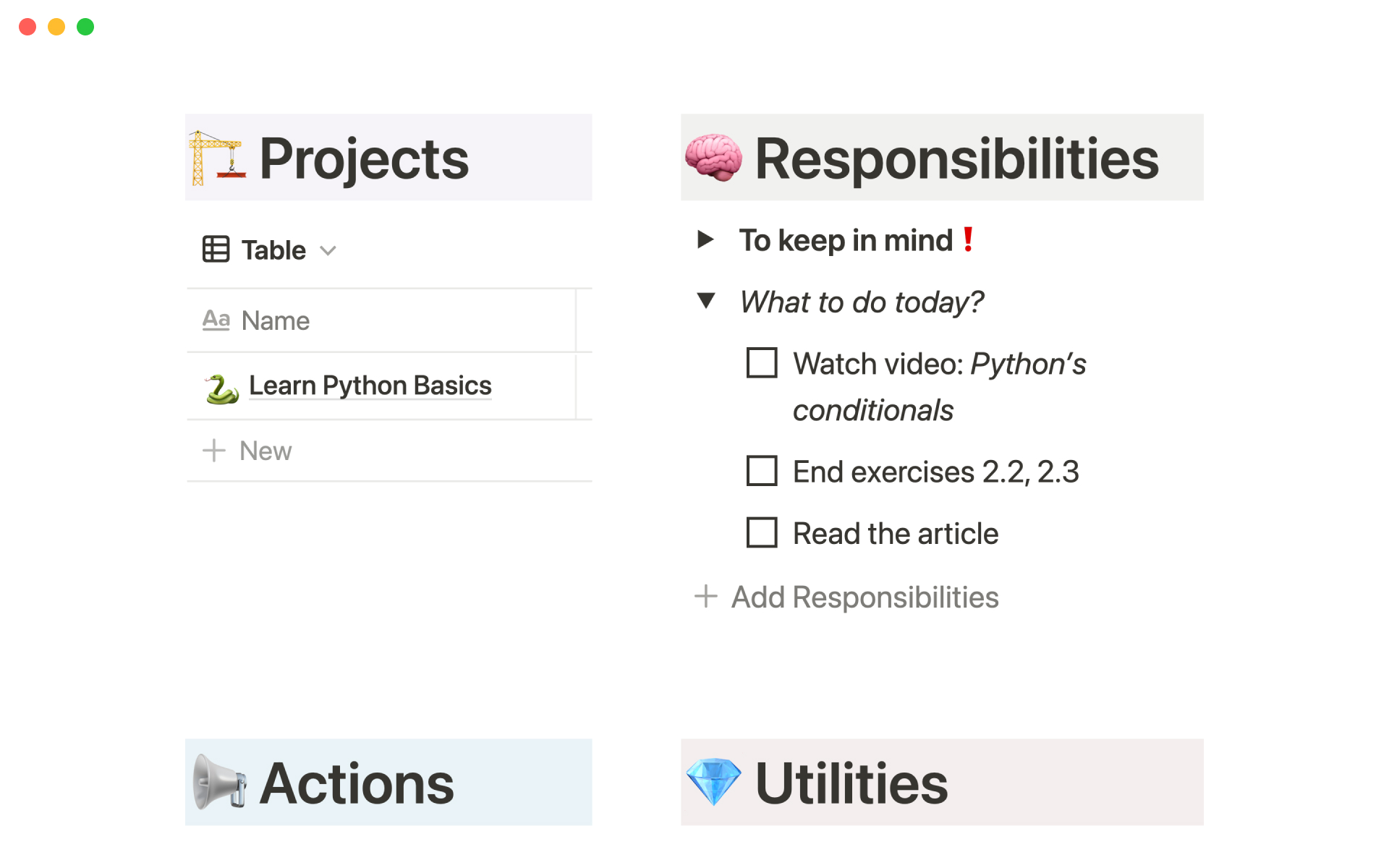
Task: Open the Table view dropdown chevron
Action: (x=328, y=250)
